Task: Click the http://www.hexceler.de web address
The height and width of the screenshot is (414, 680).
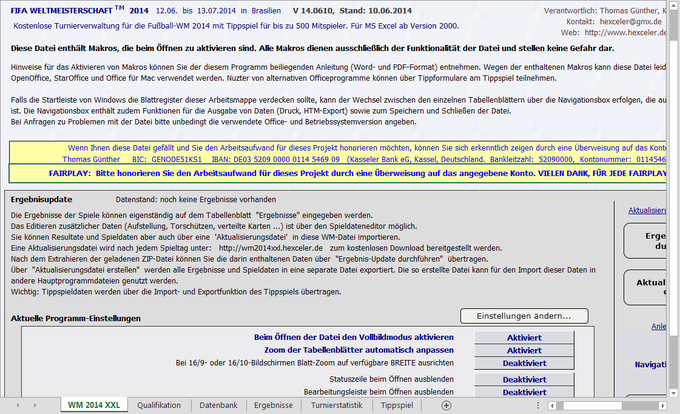Action: click(x=625, y=33)
